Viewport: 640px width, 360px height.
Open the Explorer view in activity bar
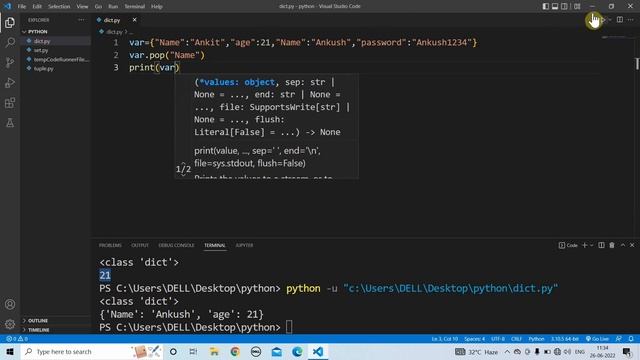click(x=10, y=22)
